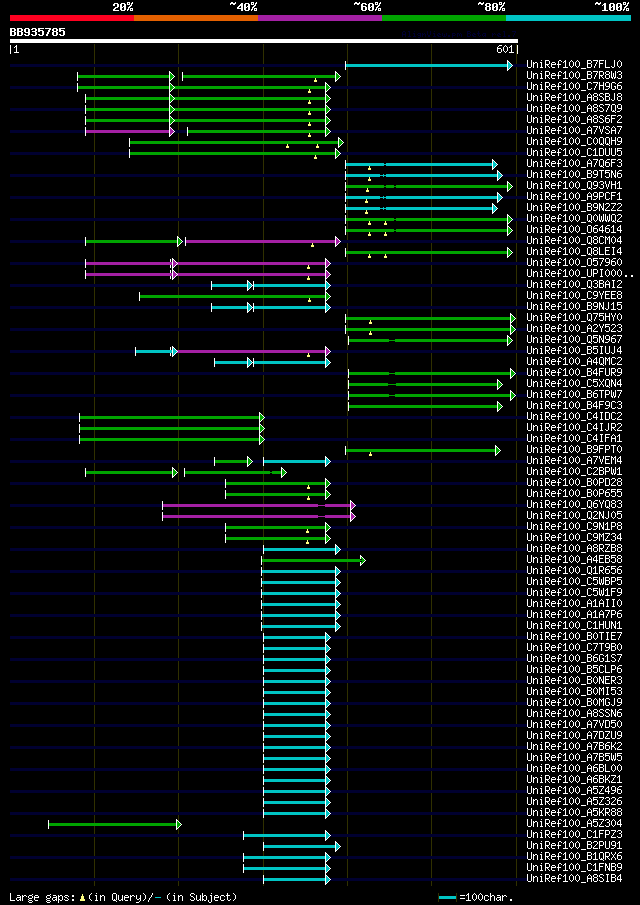Image resolution: width=640 pixels, height=905 pixels.
Task: Click the arrowhead ending the A4EB58 alignment
Action: point(362,560)
